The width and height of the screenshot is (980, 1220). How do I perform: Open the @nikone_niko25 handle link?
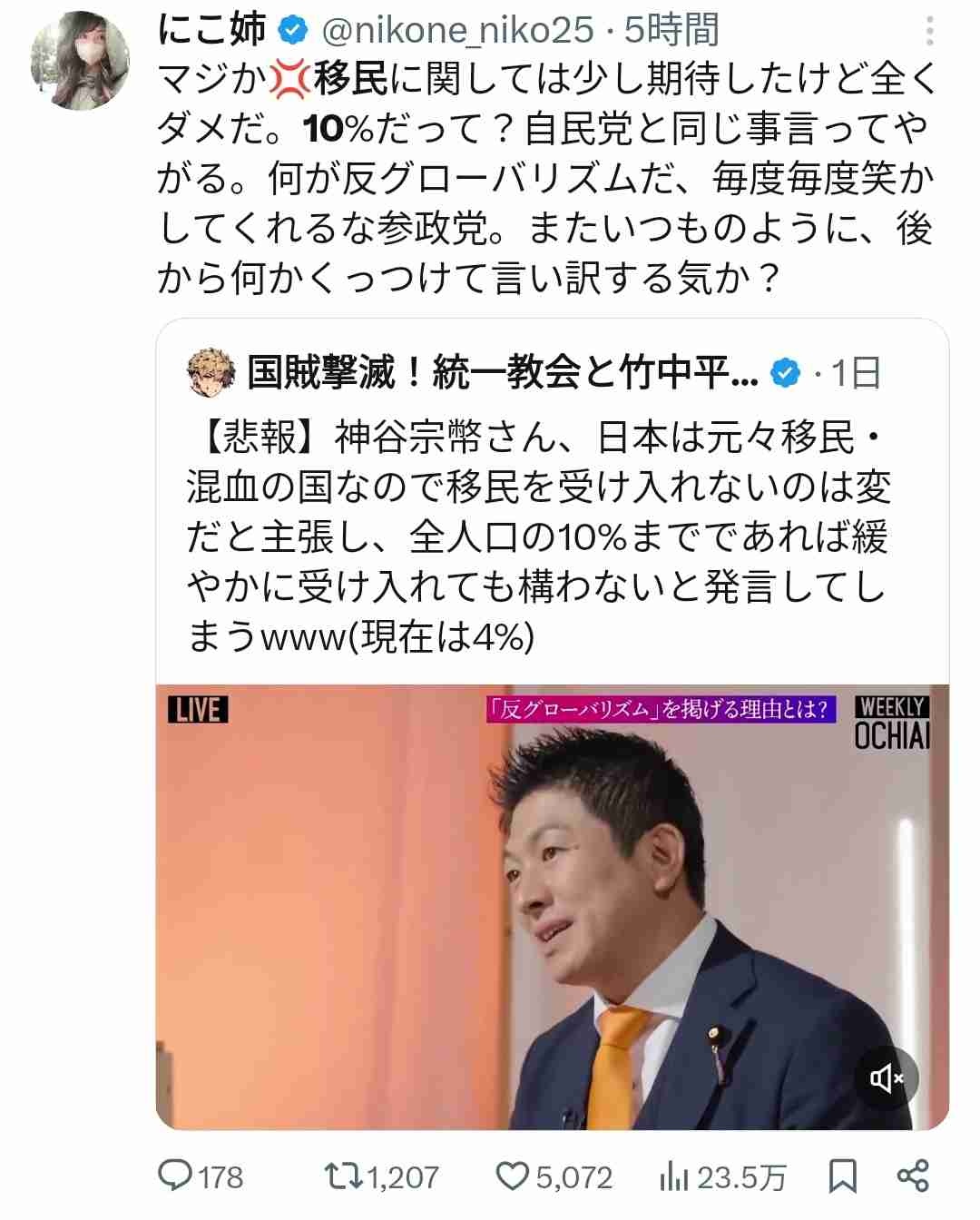[x=458, y=30]
